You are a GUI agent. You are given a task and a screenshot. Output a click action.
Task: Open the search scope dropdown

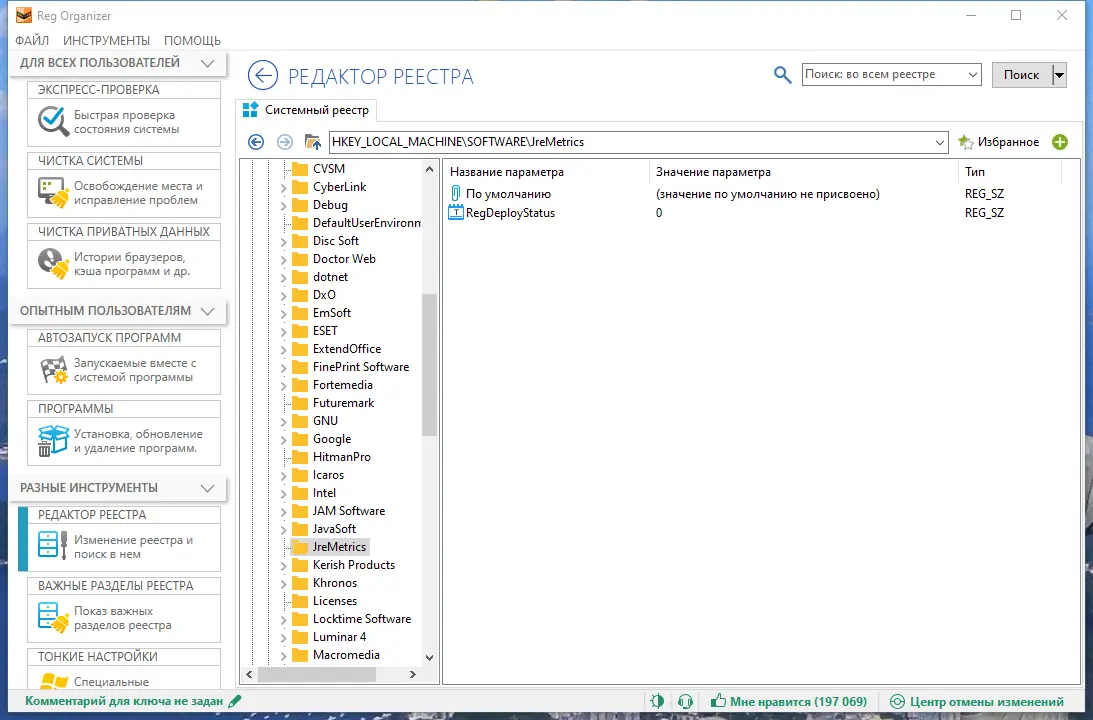(973, 75)
